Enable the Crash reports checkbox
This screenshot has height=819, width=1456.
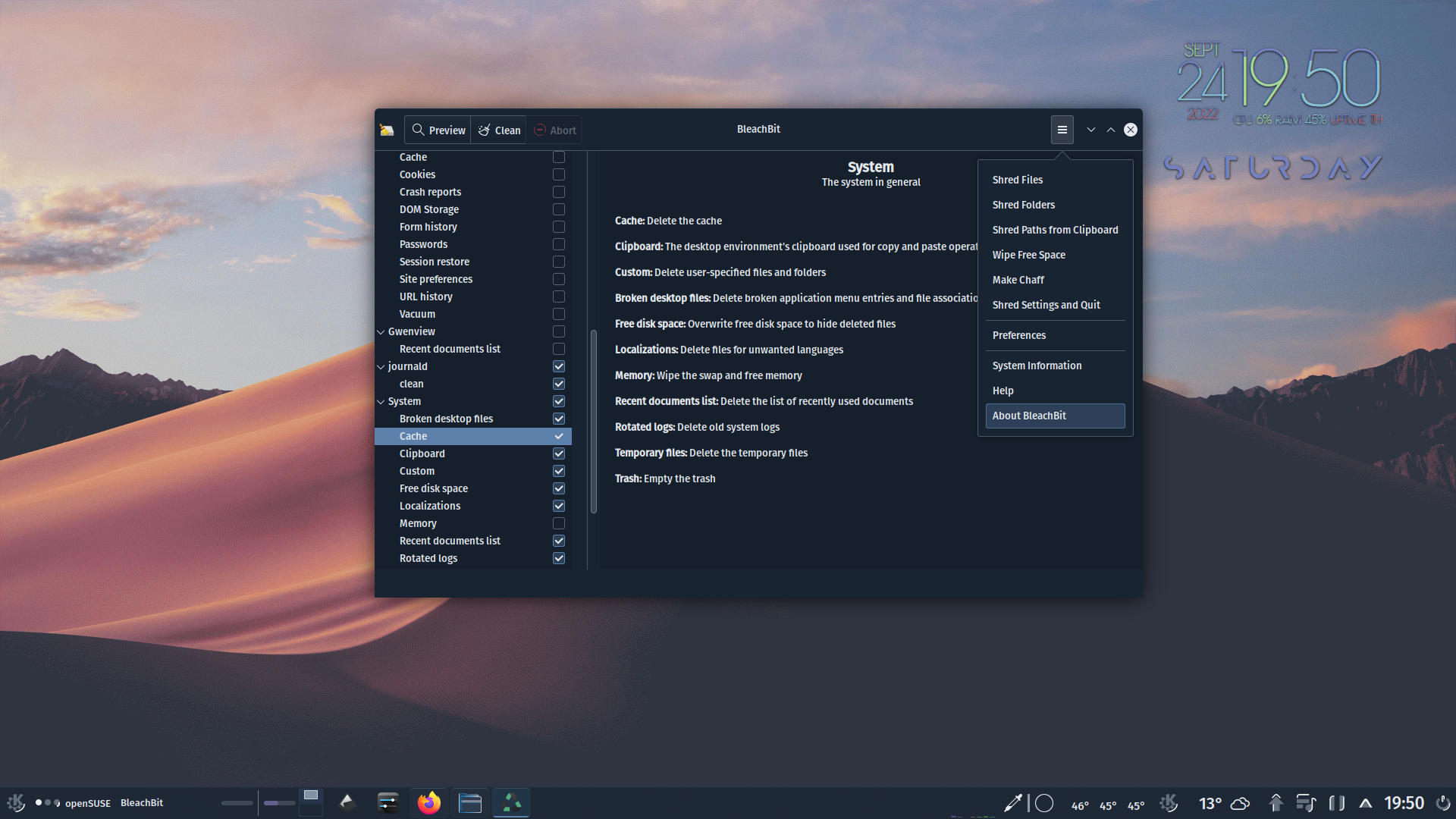click(x=559, y=192)
